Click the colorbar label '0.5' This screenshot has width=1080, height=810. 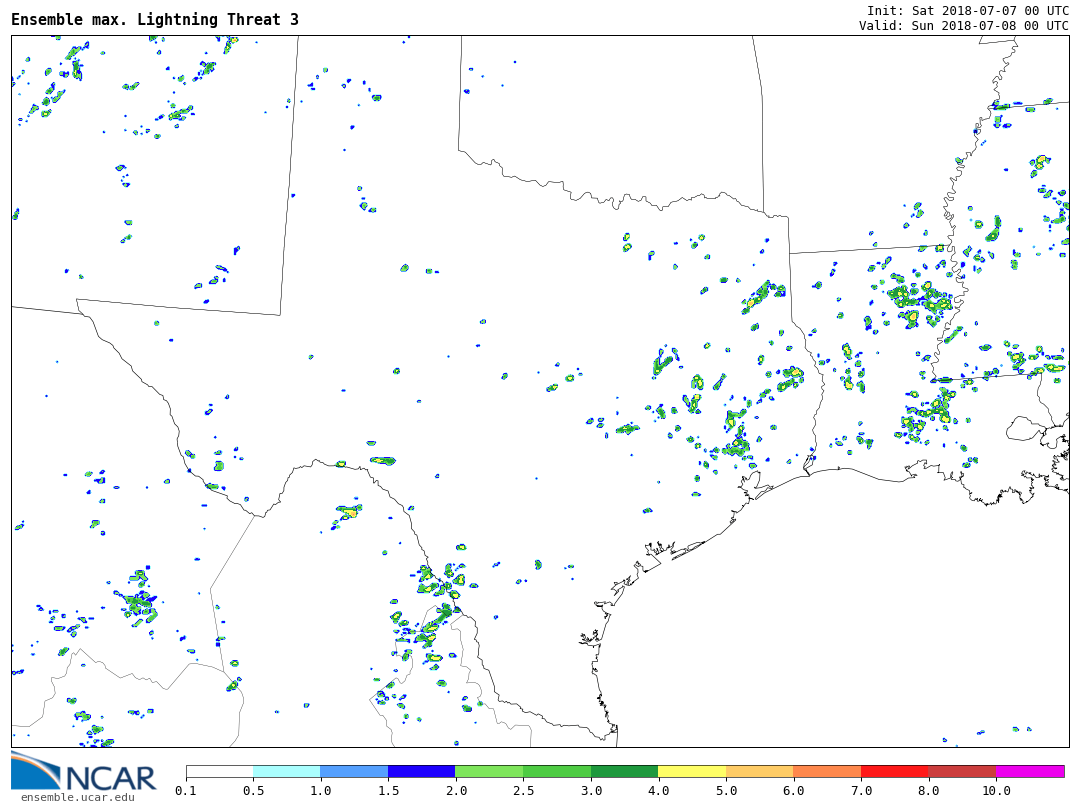(x=253, y=791)
